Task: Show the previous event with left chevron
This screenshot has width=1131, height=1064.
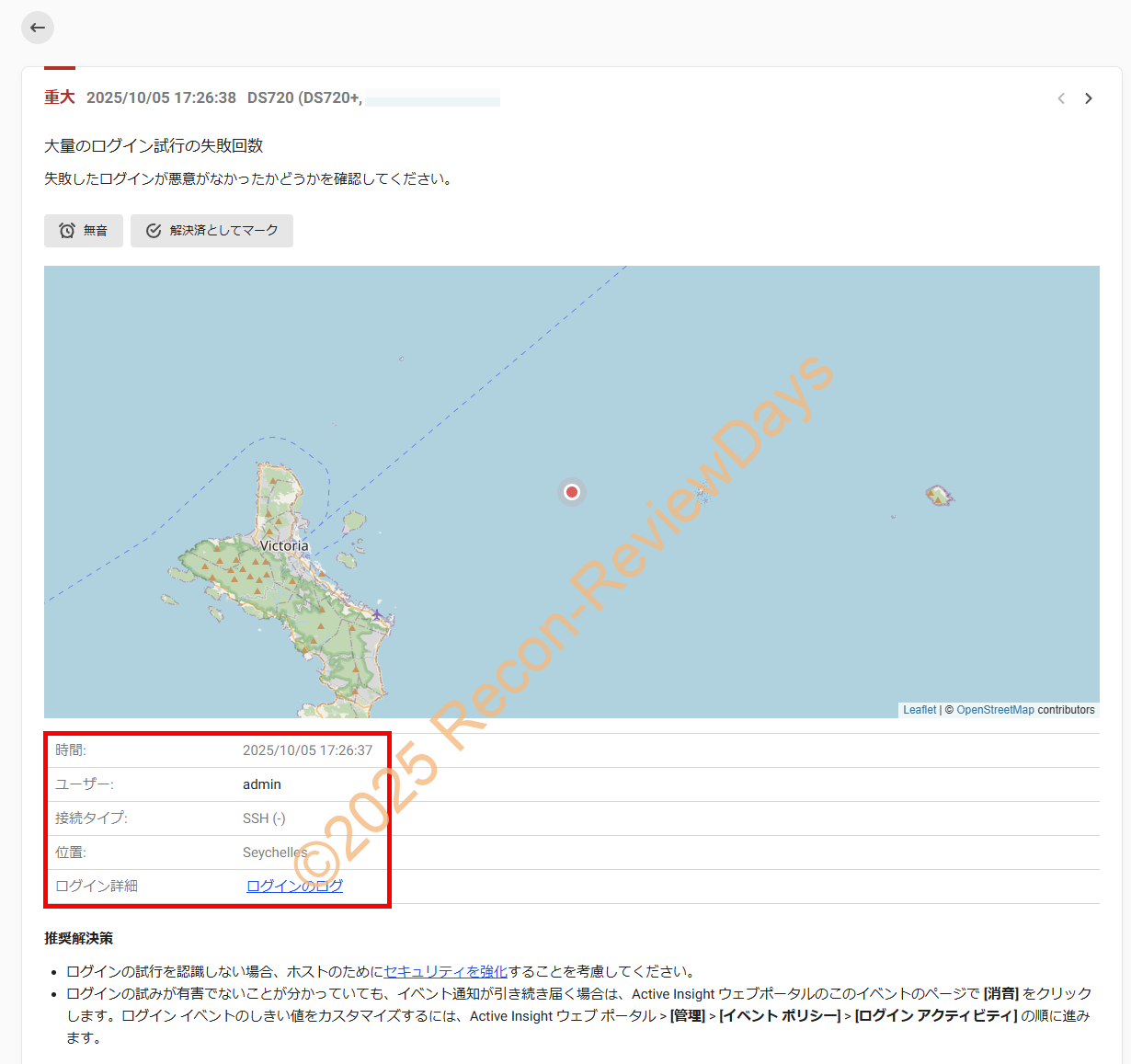Action: pos(1061,98)
